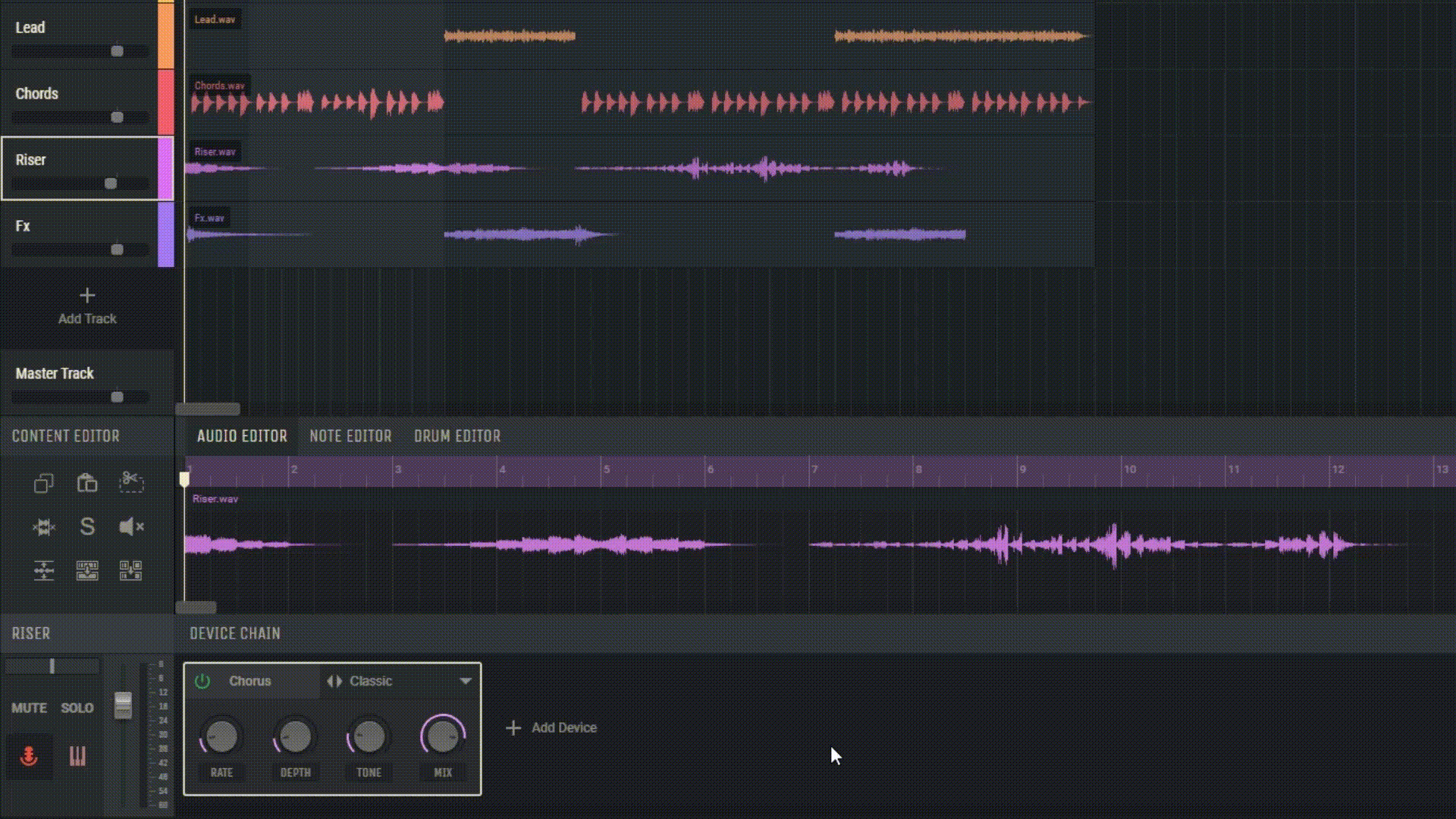The image size is (1456, 819).
Task: Click the mute button on Riser track
Action: 28,707
